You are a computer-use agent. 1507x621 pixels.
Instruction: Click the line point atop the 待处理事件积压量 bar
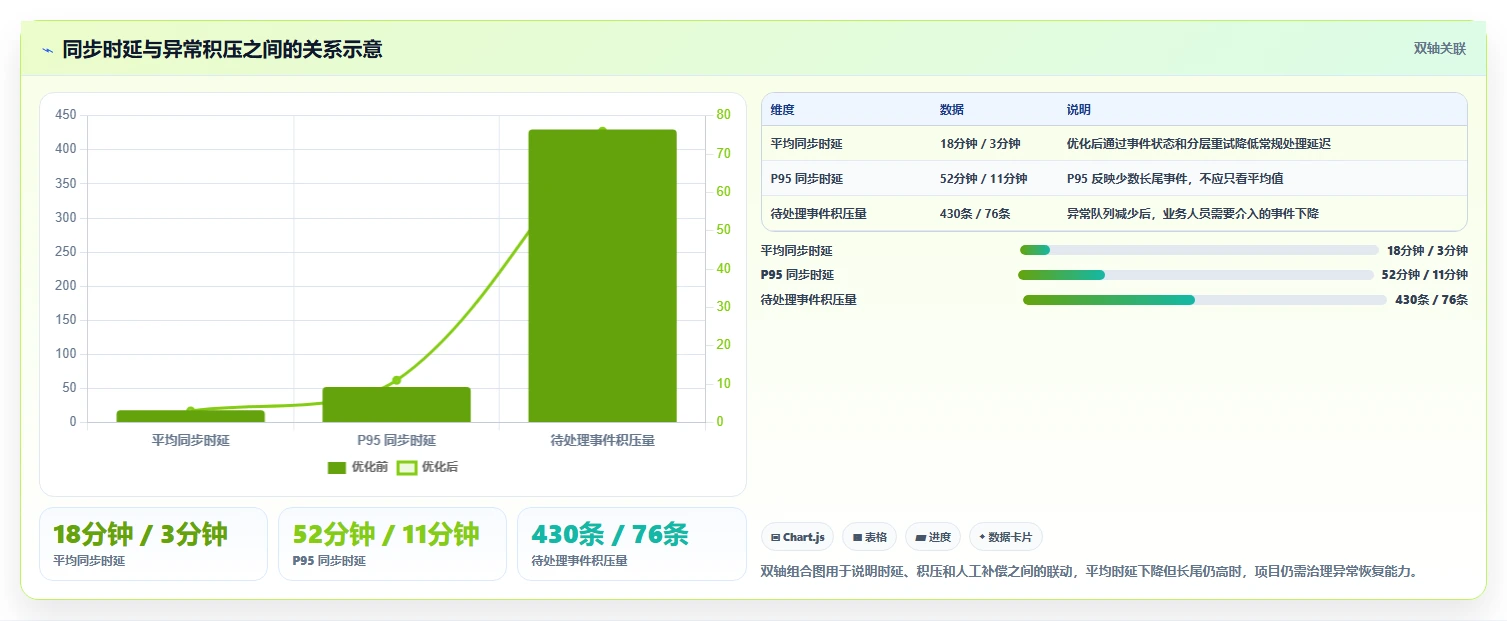click(602, 131)
